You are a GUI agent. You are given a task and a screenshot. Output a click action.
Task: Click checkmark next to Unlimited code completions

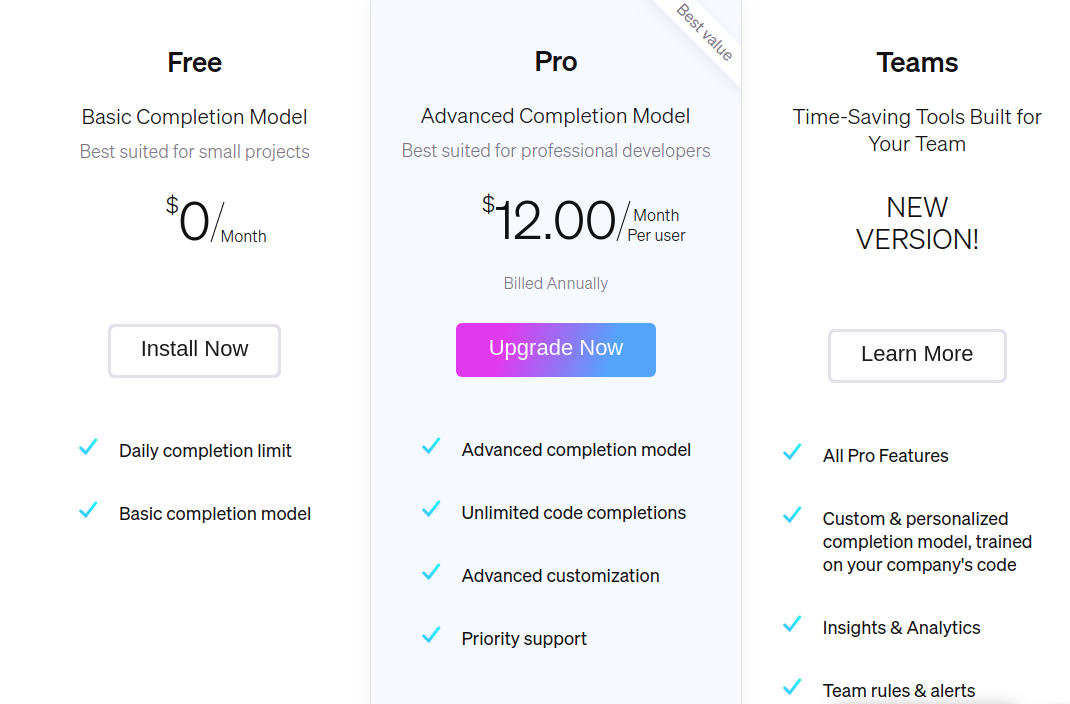(431, 510)
